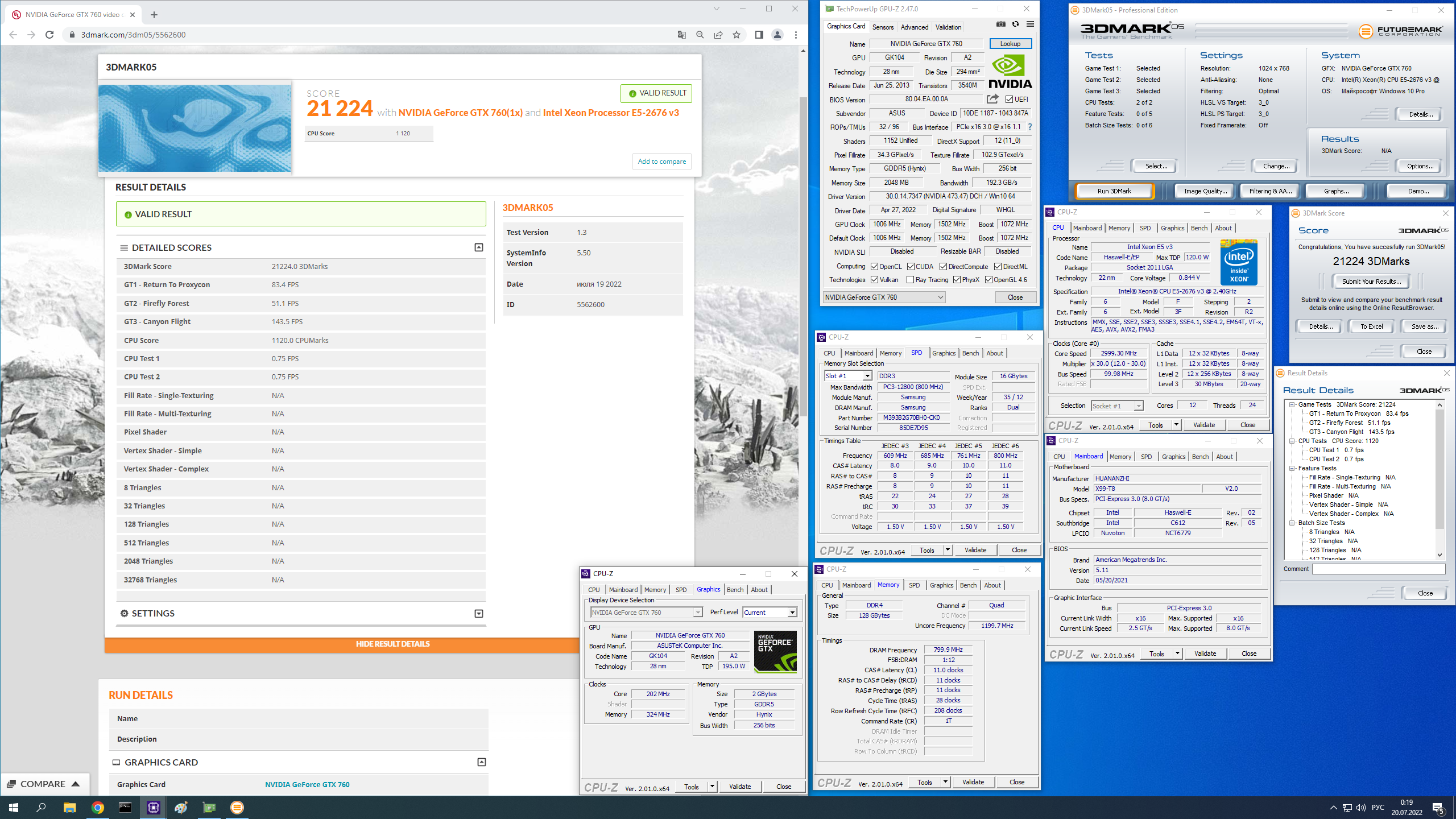Toggle CUDA checkbox in GPU-Z

911,266
